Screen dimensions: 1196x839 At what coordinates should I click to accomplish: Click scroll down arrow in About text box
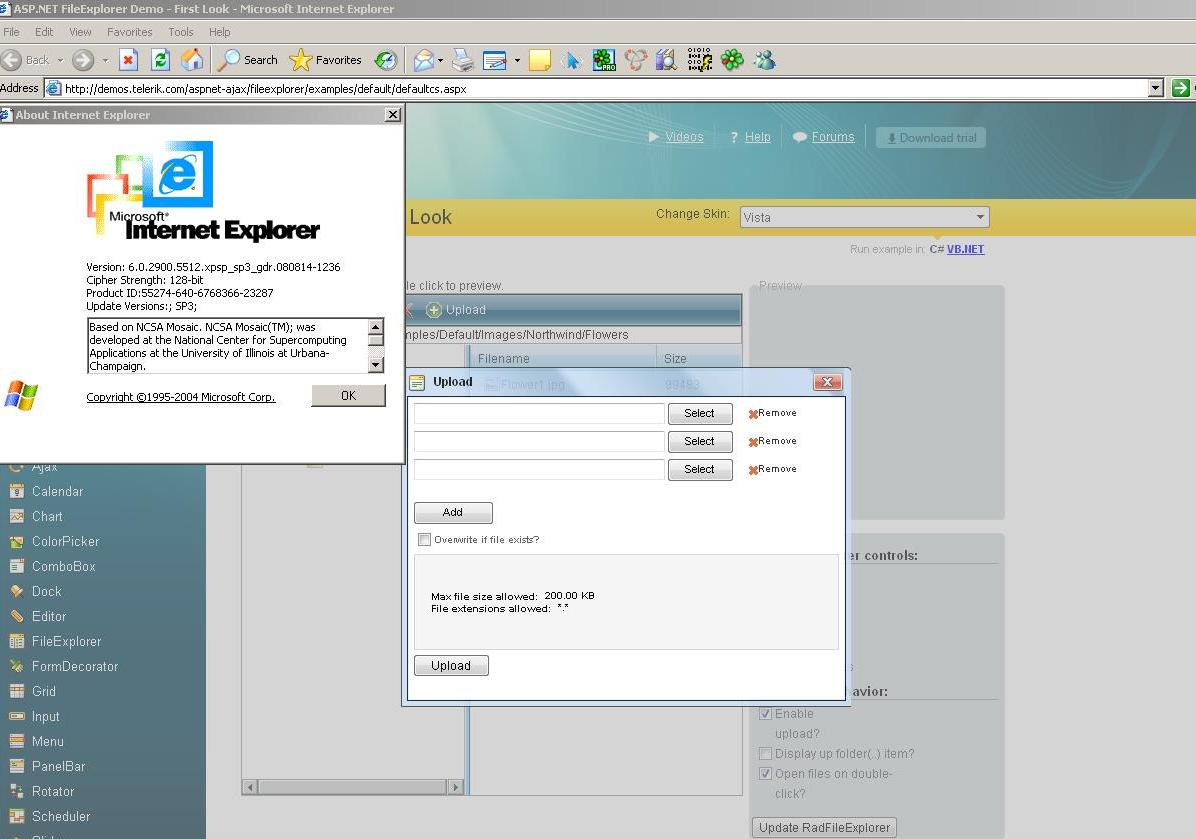coord(375,365)
